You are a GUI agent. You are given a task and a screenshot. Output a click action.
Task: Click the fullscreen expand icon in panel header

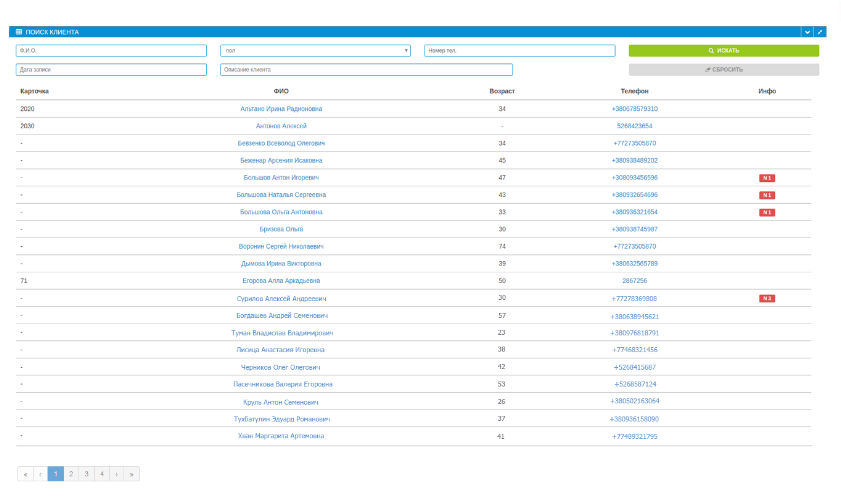tap(820, 32)
